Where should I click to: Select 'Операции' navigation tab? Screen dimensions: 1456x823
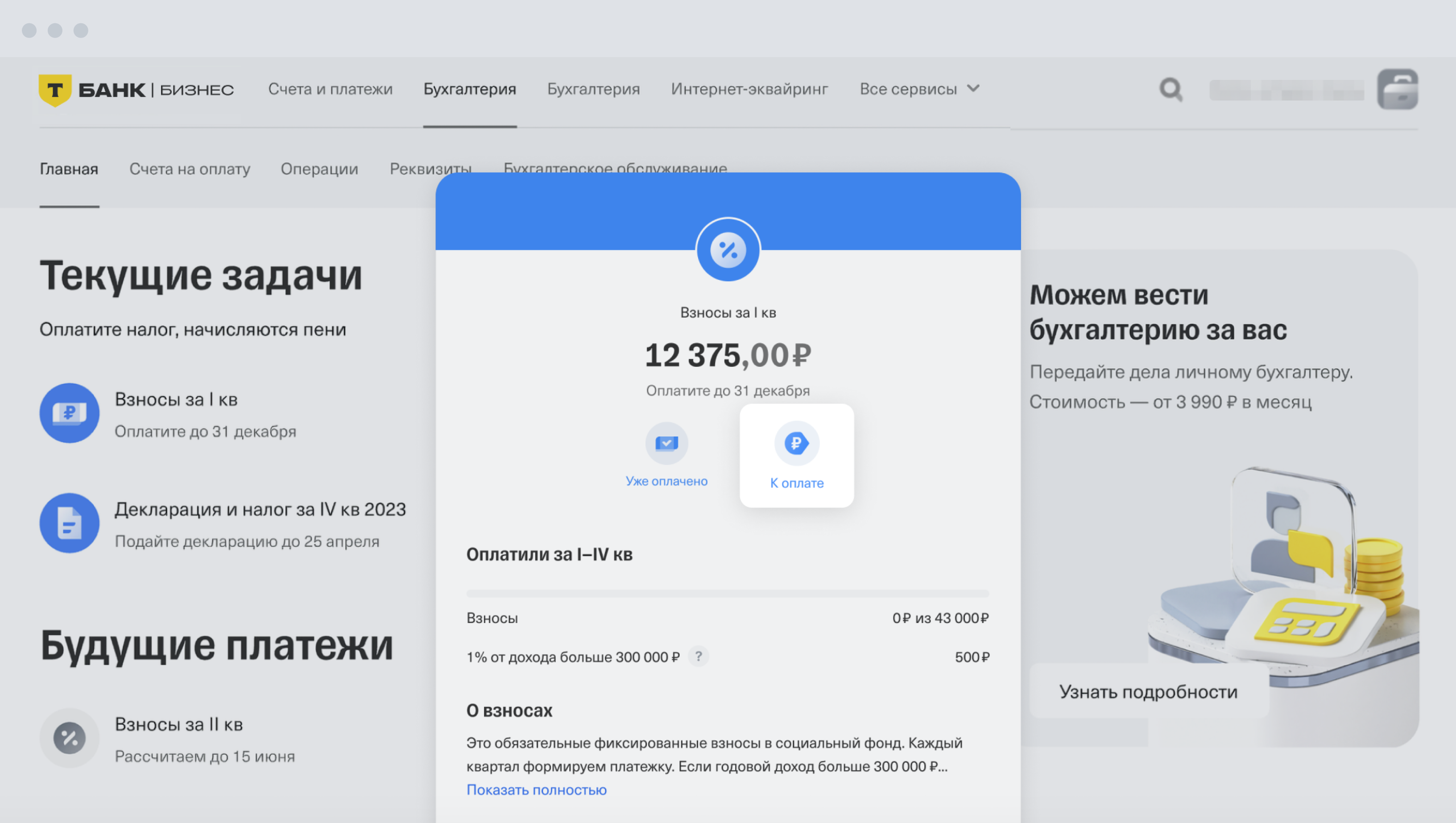click(318, 168)
